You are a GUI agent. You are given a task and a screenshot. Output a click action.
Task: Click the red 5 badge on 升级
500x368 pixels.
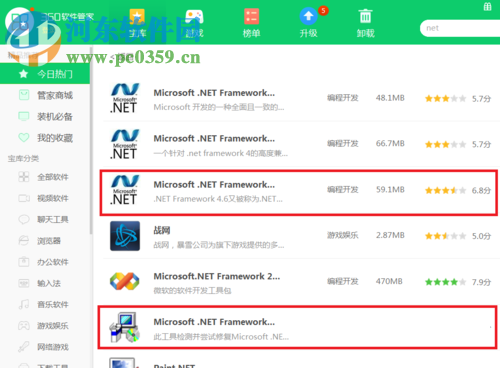323,10
